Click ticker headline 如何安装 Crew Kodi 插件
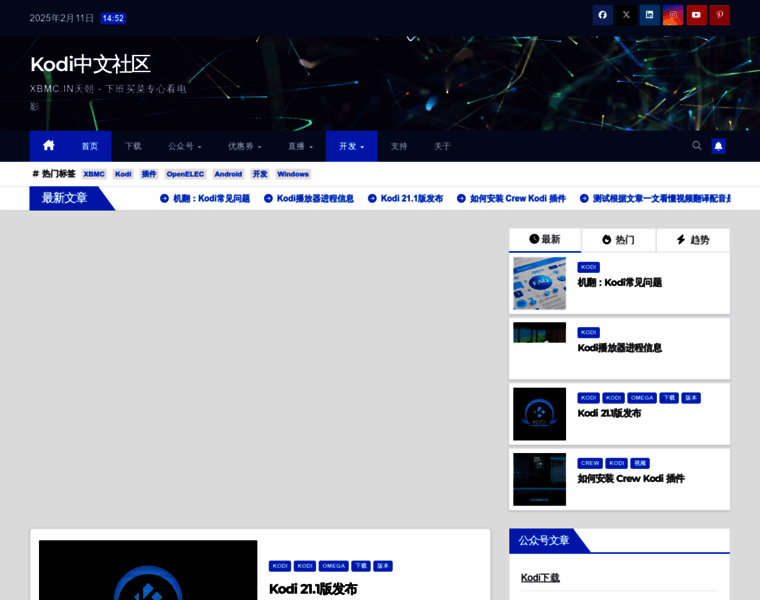Viewport: 760px width, 600px height. point(518,198)
